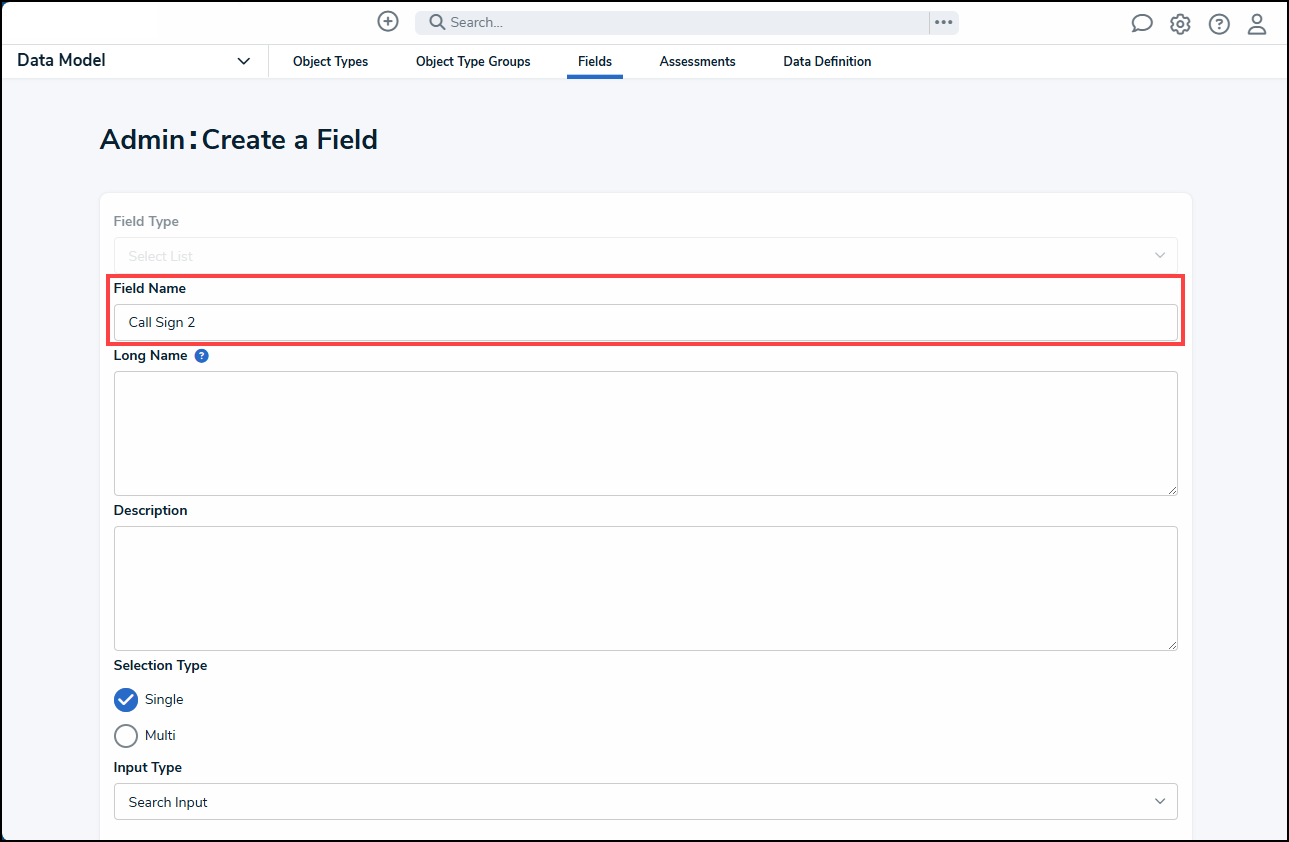
Task: Select the Multi selection type
Action: tap(126, 736)
